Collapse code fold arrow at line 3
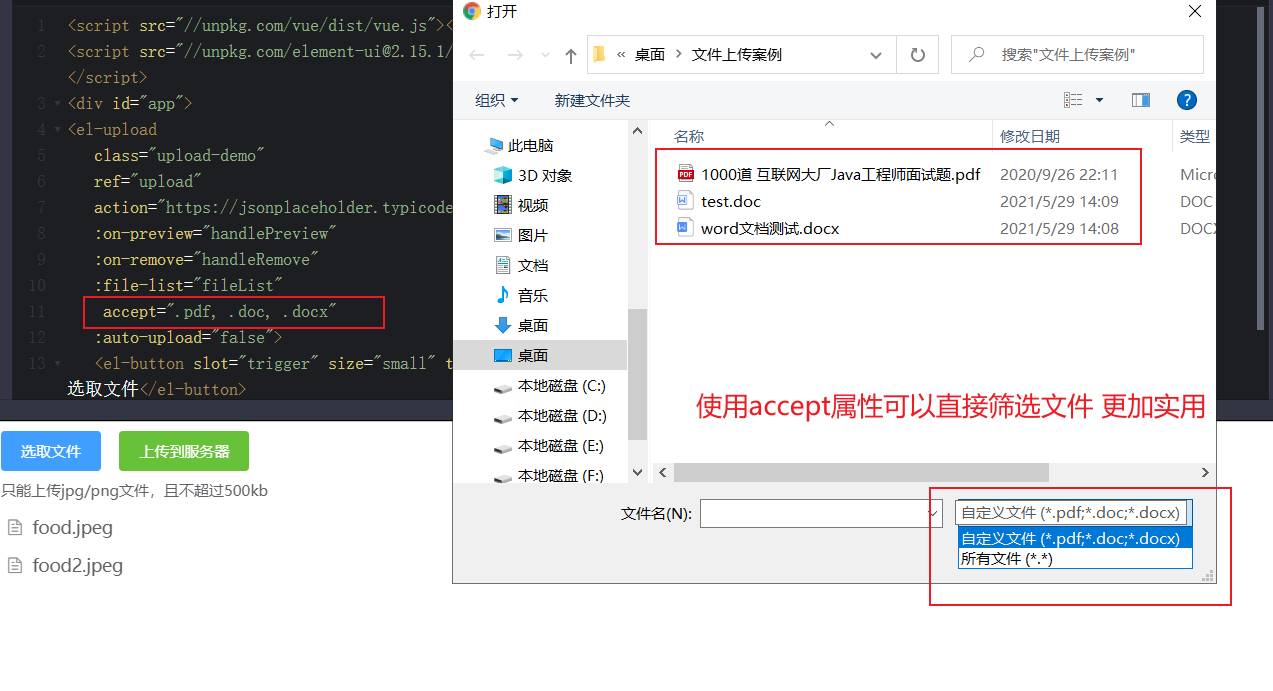This screenshot has height=691, width=1273. [58, 103]
